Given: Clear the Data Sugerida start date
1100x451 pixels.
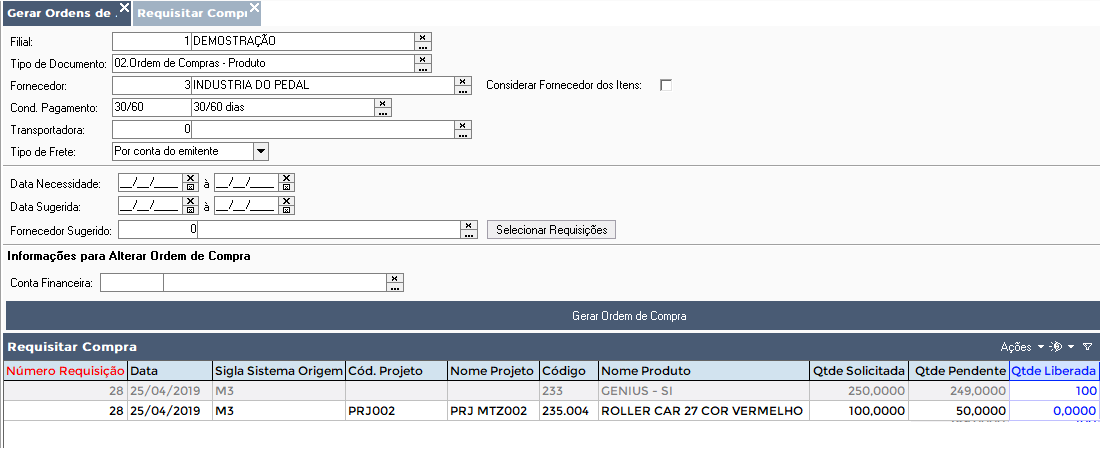Looking at the screenshot, I should click(190, 201).
